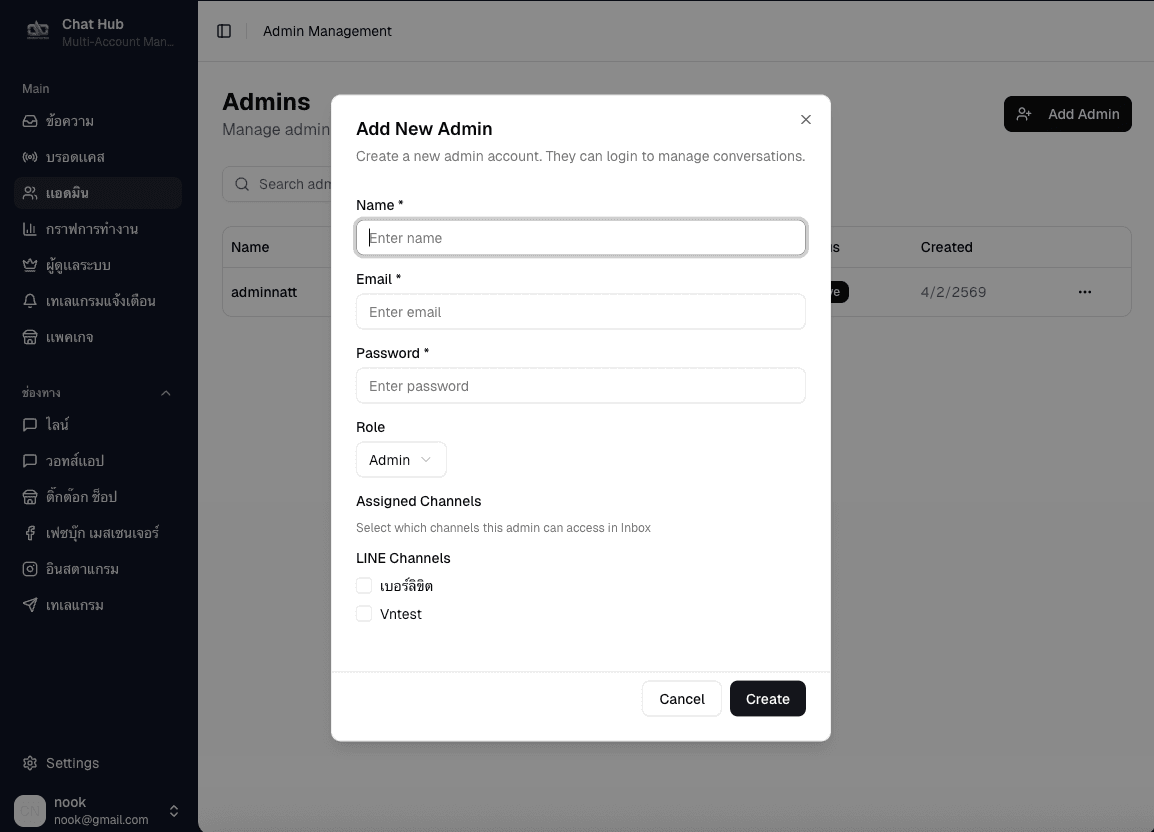Open the Role dropdown set to Admin
The width and height of the screenshot is (1154, 832).
point(401,460)
